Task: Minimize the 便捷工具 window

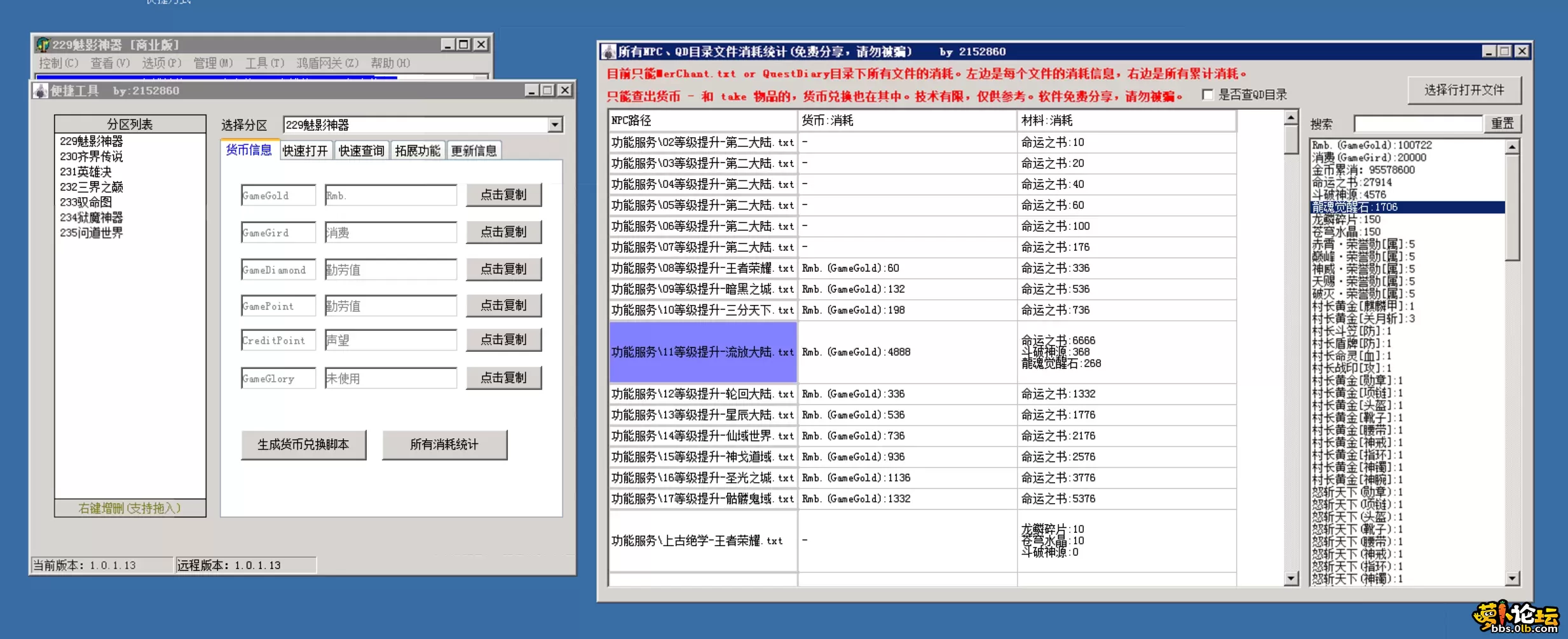Action: 531,90
